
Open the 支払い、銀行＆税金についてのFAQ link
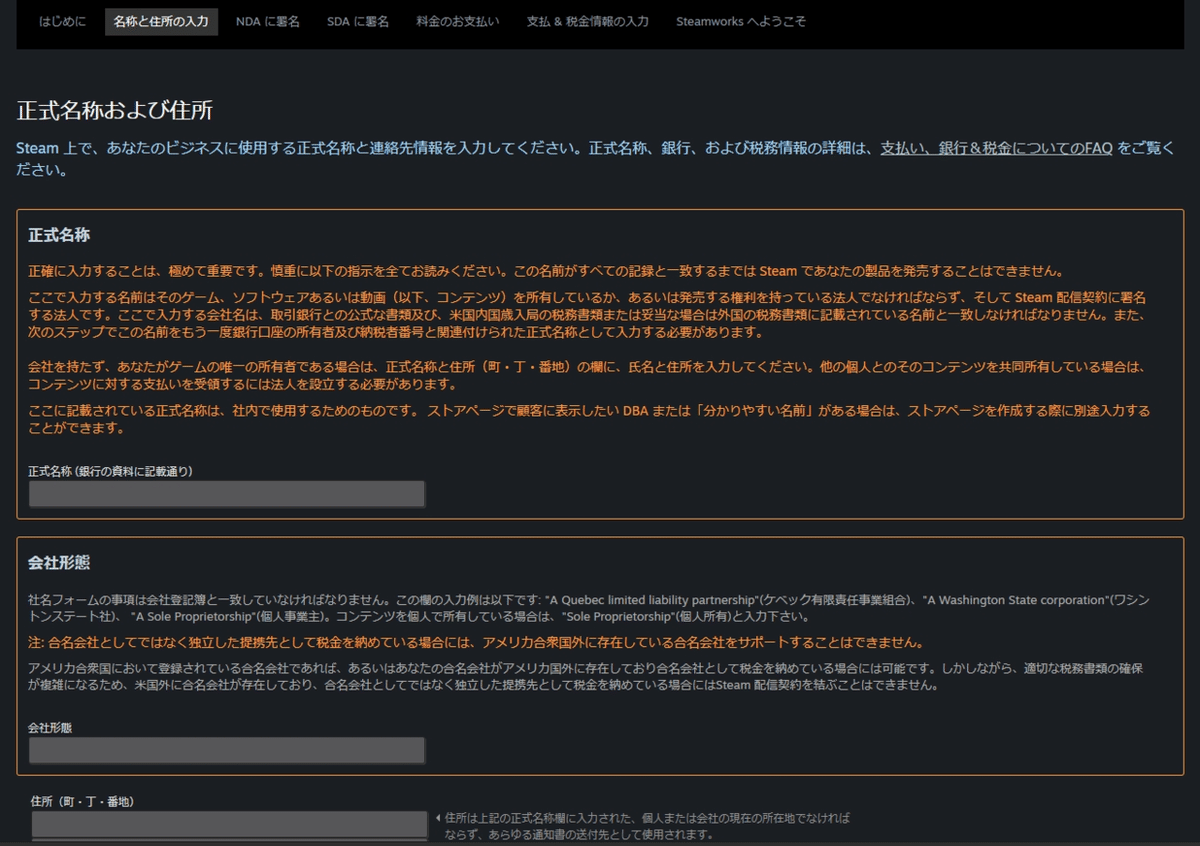click(996, 148)
